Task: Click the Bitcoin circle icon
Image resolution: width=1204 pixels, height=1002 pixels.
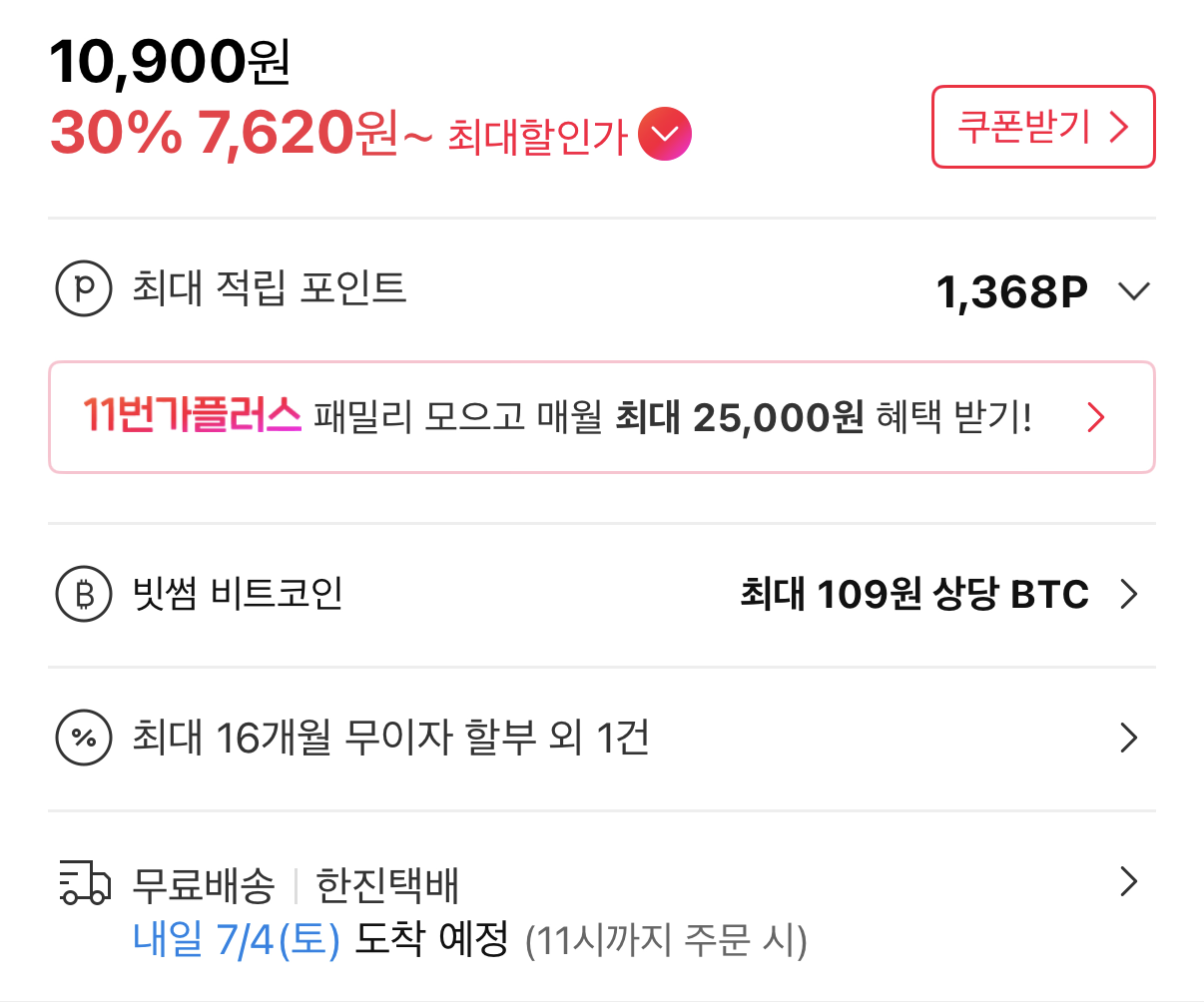Action: click(x=84, y=594)
